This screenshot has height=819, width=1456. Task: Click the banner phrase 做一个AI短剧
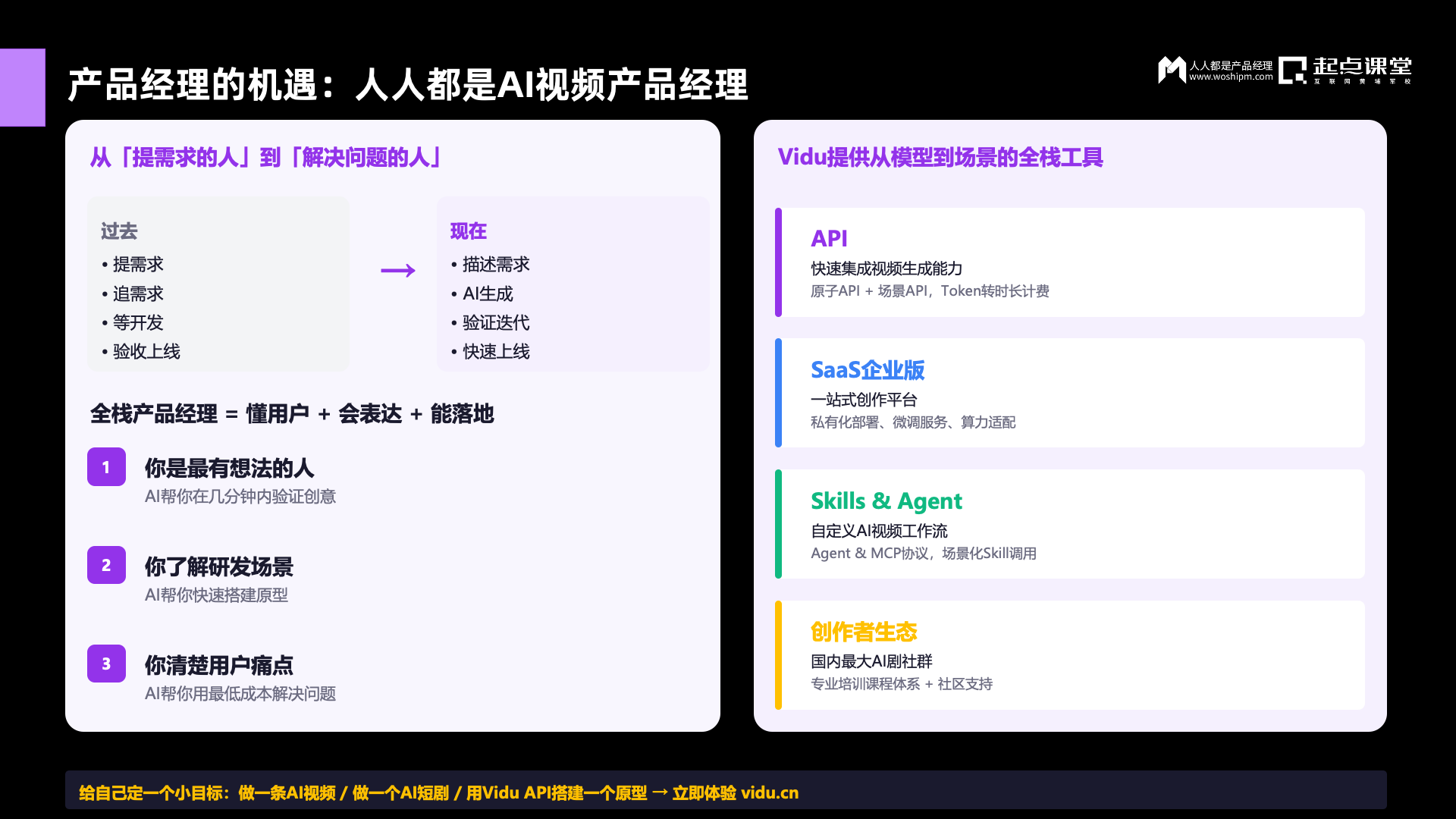[401, 793]
